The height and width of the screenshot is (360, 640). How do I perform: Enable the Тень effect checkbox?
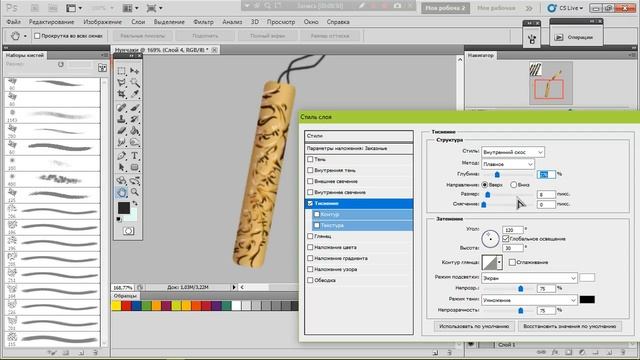click(x=310, y=159)
